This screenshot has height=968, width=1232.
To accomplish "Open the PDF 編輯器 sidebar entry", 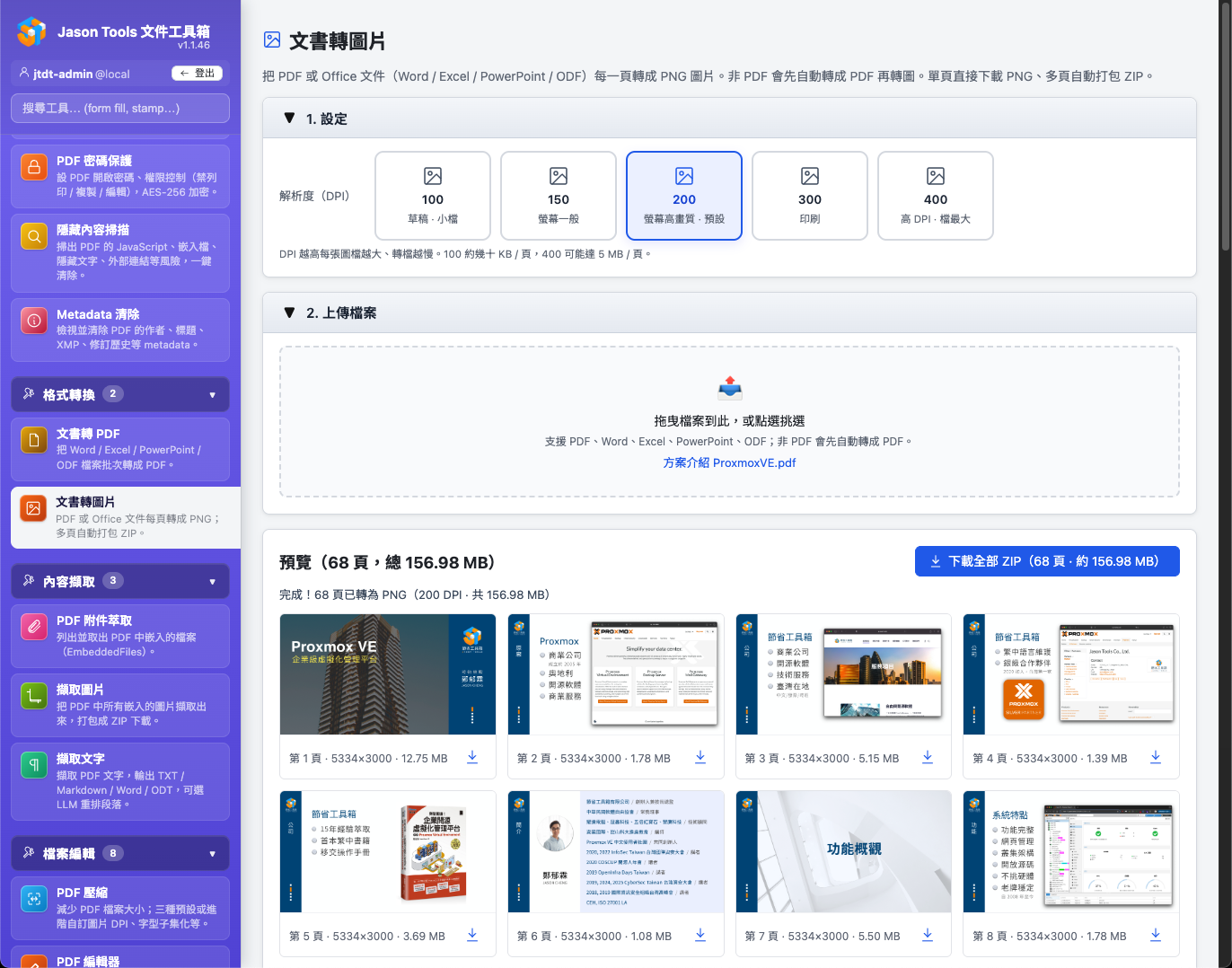I will 119,959.
